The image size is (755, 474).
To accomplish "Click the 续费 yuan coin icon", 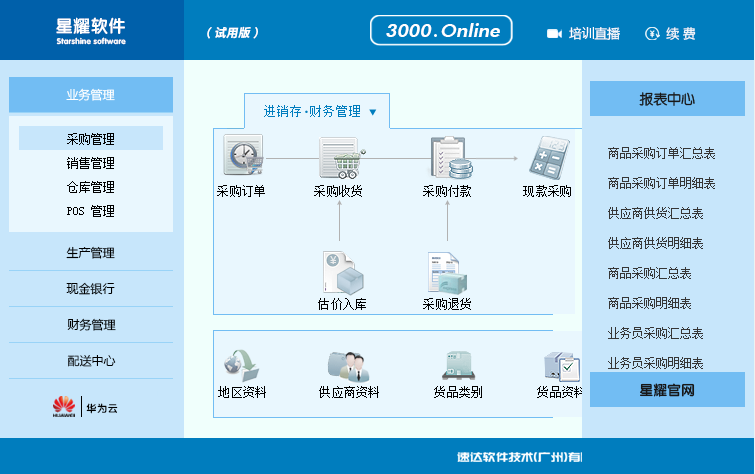I will click(x=652, y=33).
